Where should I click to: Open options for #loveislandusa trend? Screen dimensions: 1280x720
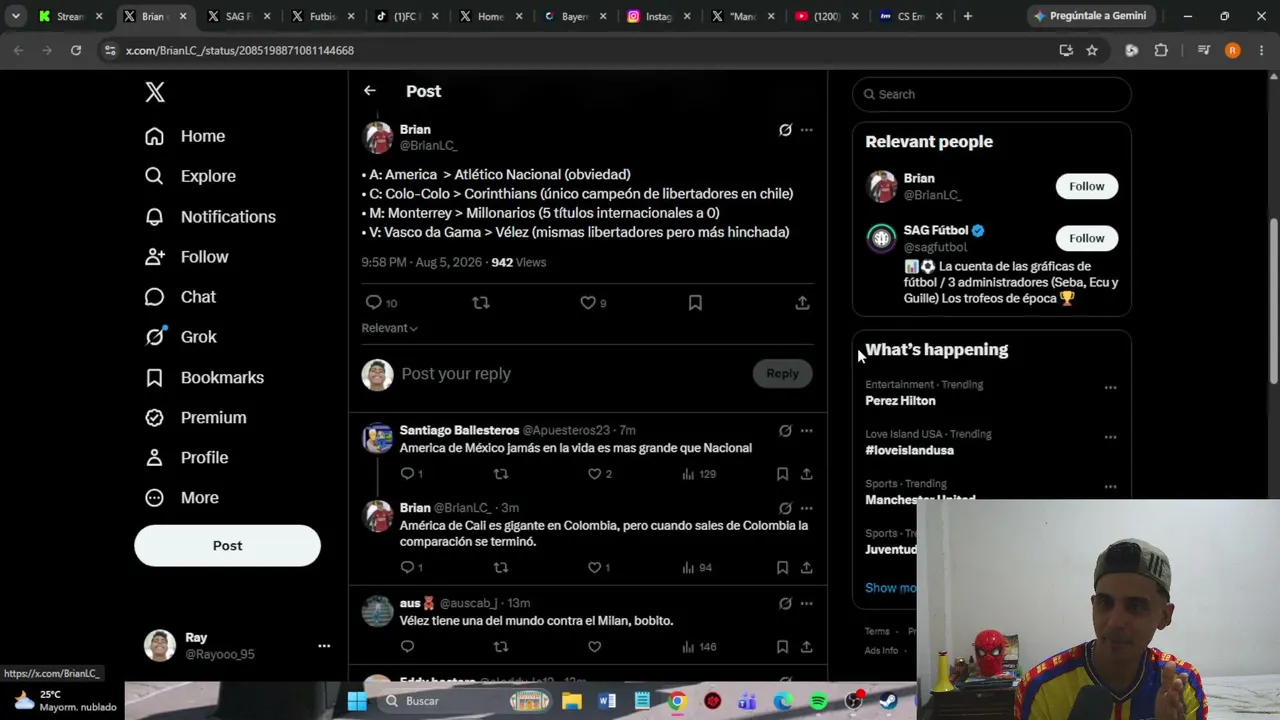click(1110, 437)
